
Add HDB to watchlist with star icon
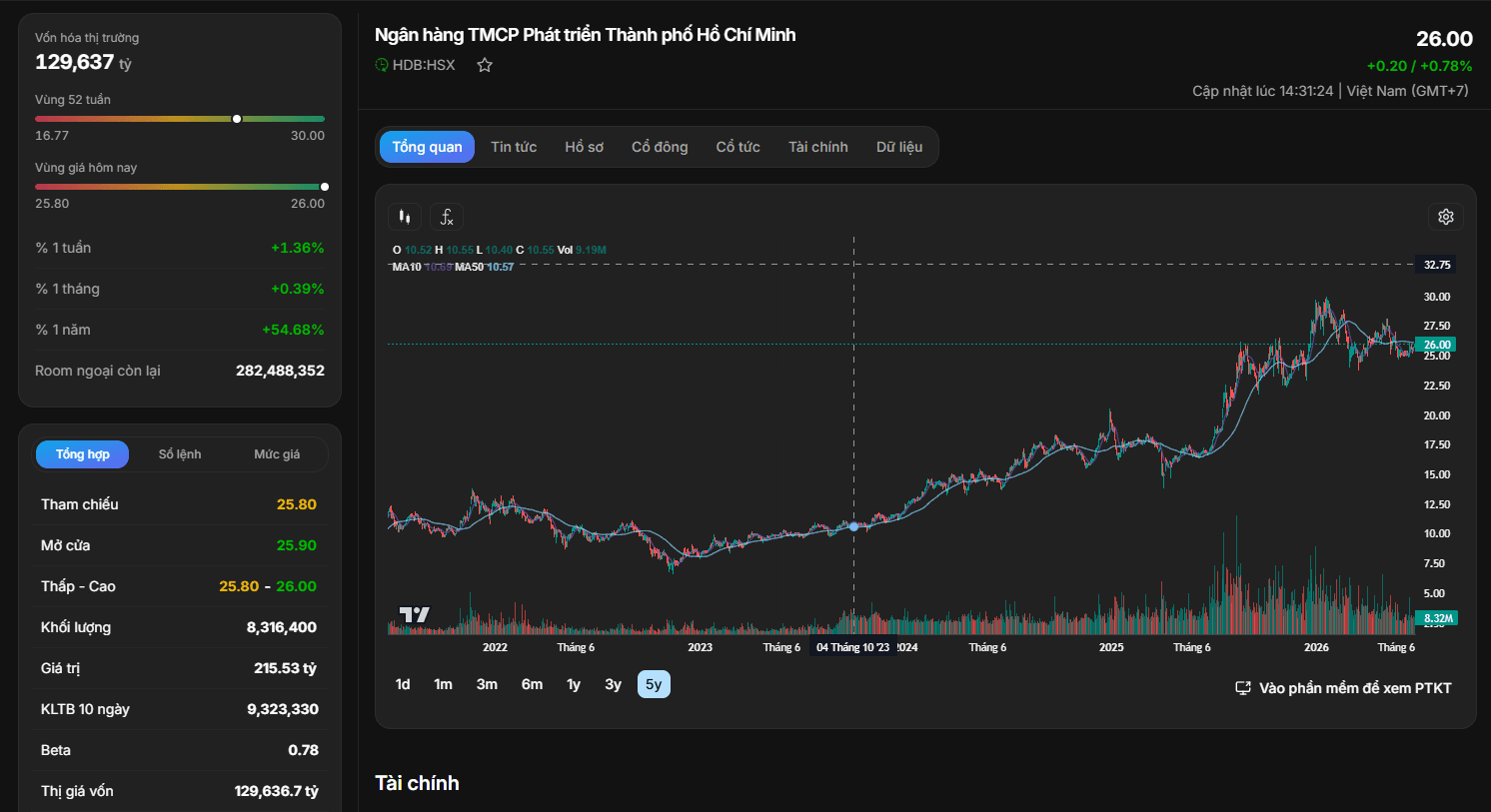coord(485,65)
